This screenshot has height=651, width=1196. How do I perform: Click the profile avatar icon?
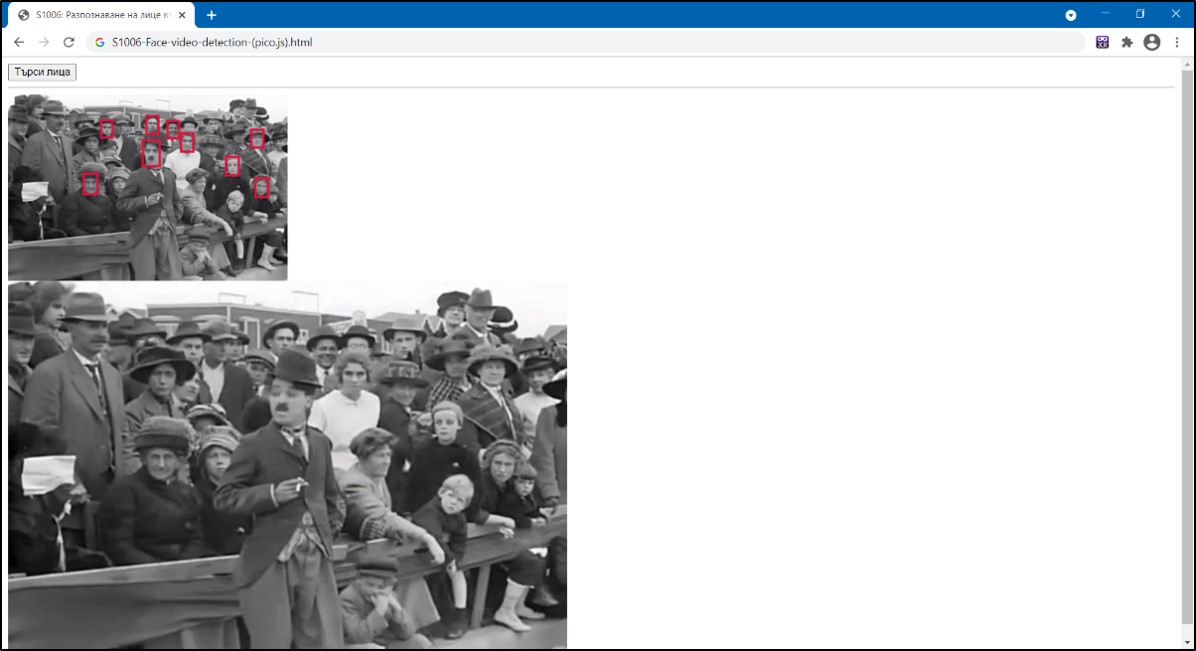(x=1151, y=42)
